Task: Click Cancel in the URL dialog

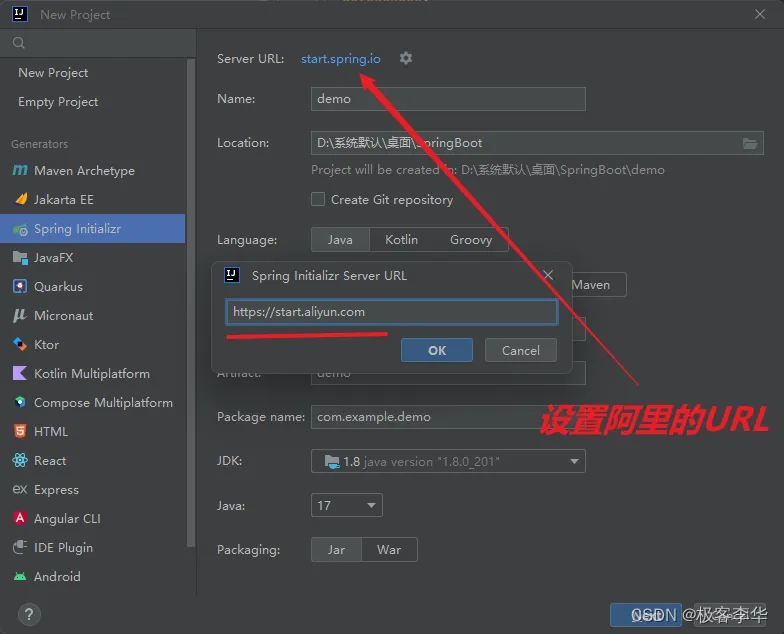Action: click(520, 350)
